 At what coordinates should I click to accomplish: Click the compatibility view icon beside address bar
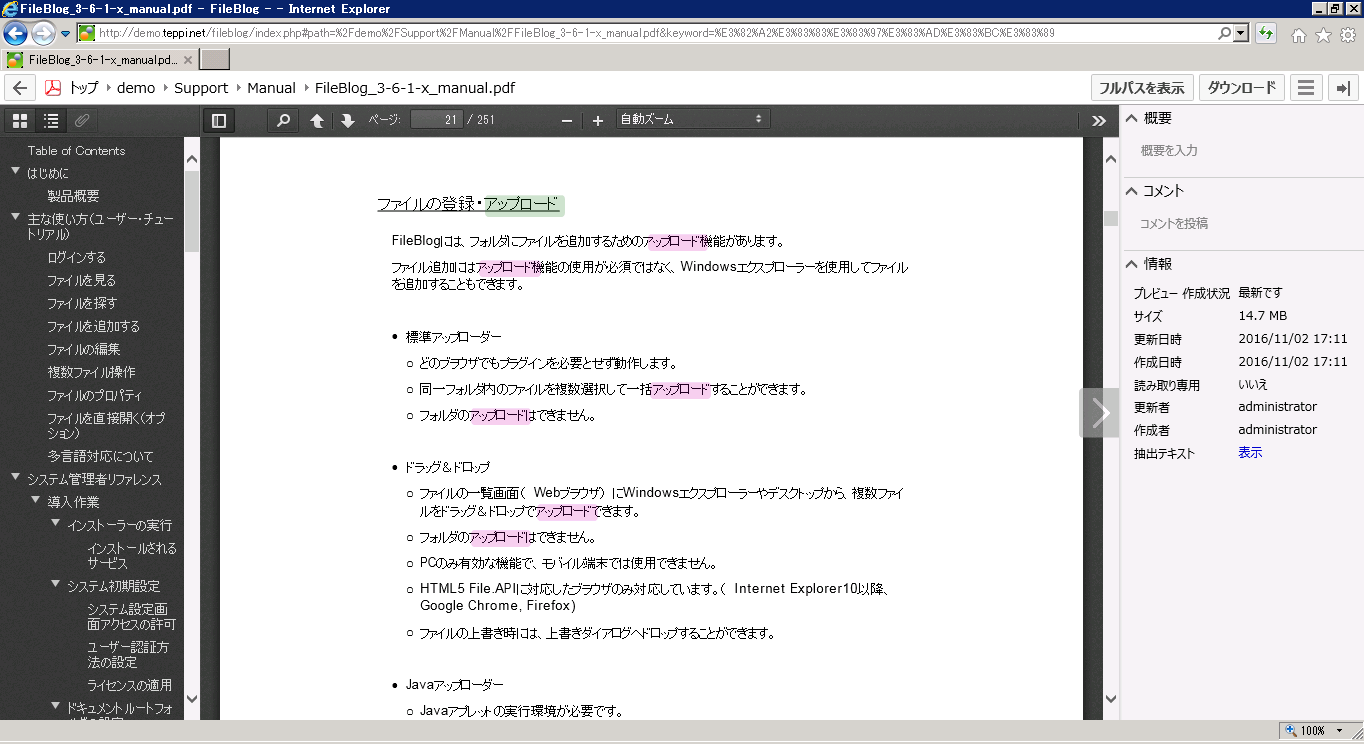[x=1266, y=33]
